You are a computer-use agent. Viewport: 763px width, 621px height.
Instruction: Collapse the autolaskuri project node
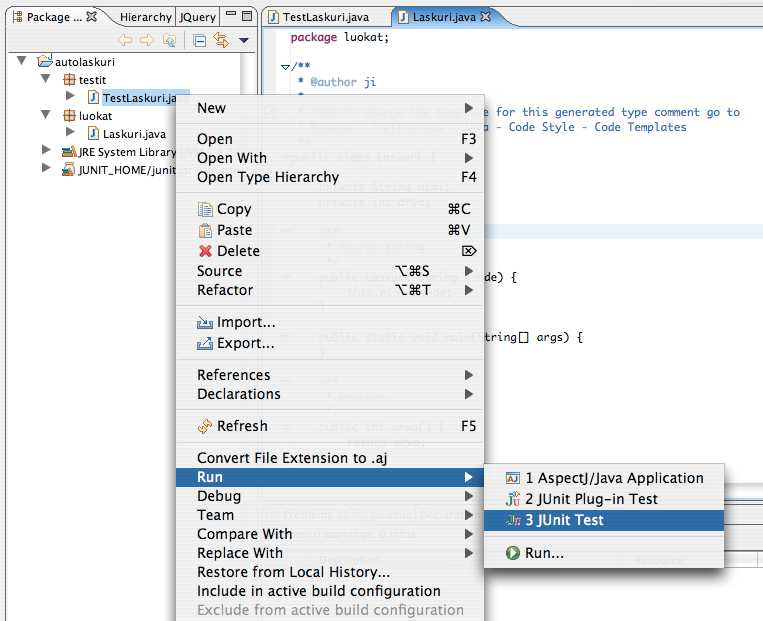point(22,61)
